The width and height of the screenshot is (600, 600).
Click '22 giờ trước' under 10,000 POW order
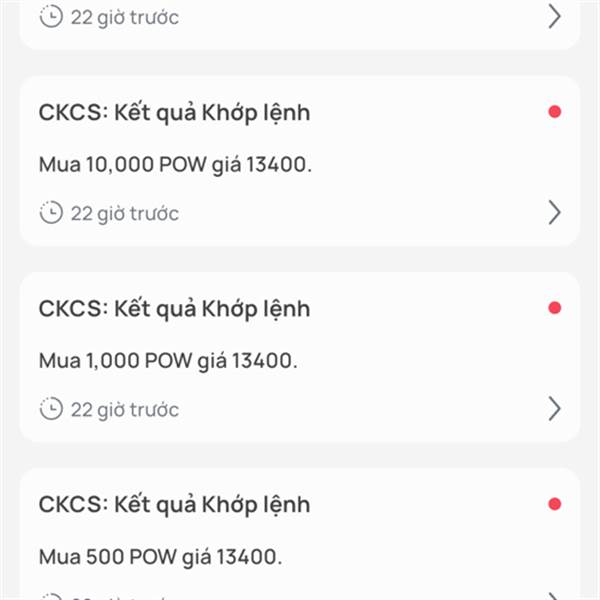[x=125, y=214]
